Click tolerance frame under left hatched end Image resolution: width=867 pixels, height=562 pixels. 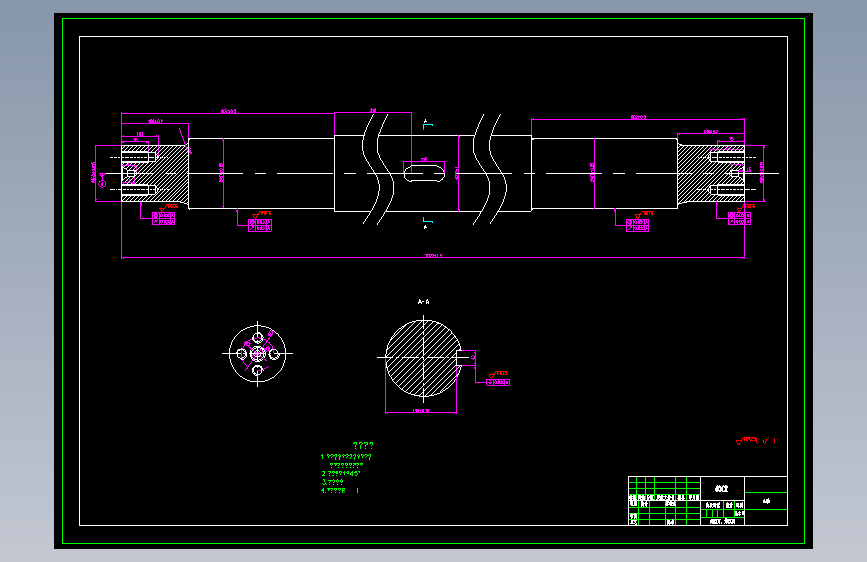pos(164,218)
